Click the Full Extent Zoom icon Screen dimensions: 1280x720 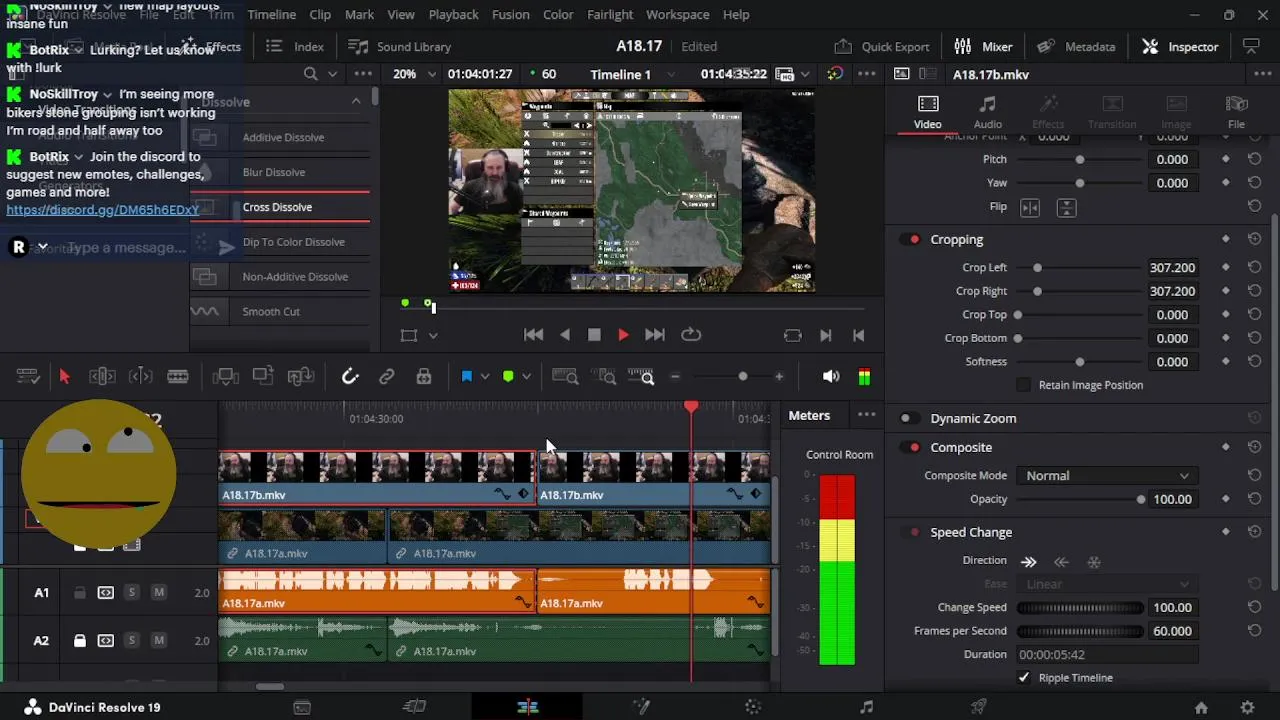point(565,376)
